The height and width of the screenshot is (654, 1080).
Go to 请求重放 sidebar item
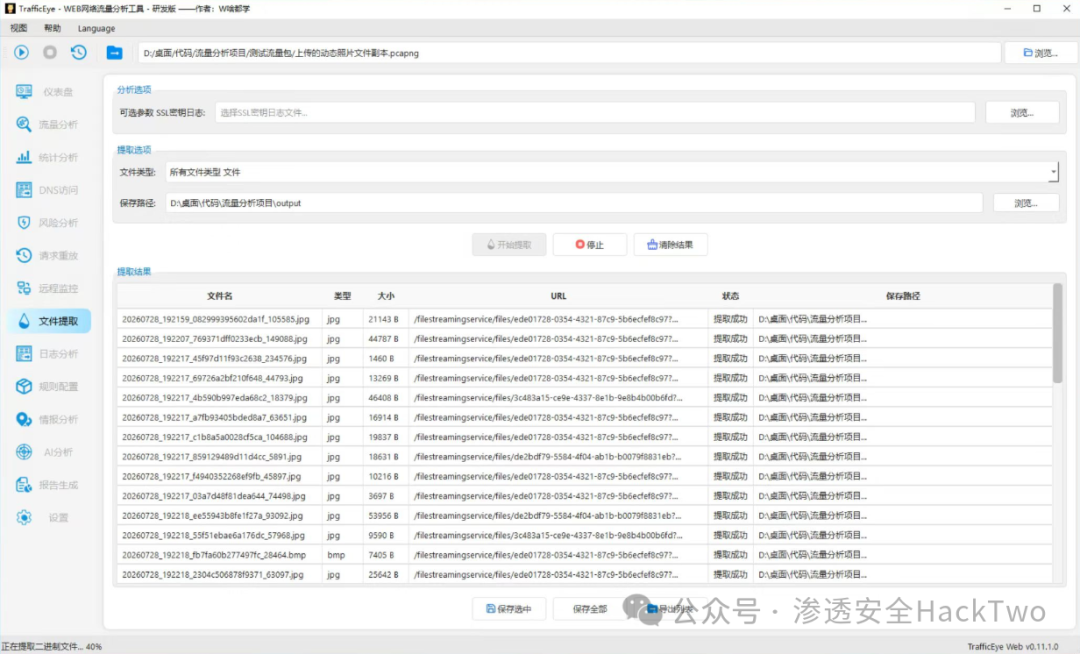click(x=49, y=255)
